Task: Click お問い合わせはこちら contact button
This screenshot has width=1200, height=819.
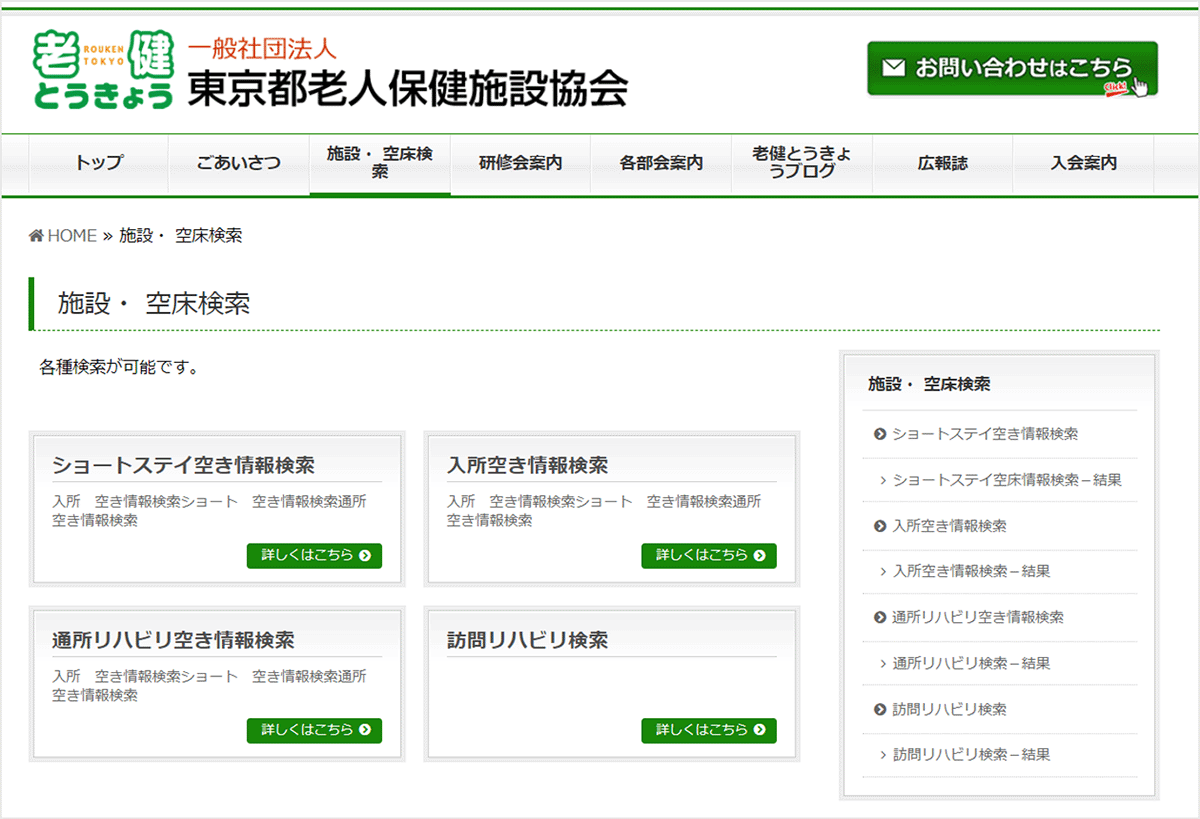Action: point(1012,69)
